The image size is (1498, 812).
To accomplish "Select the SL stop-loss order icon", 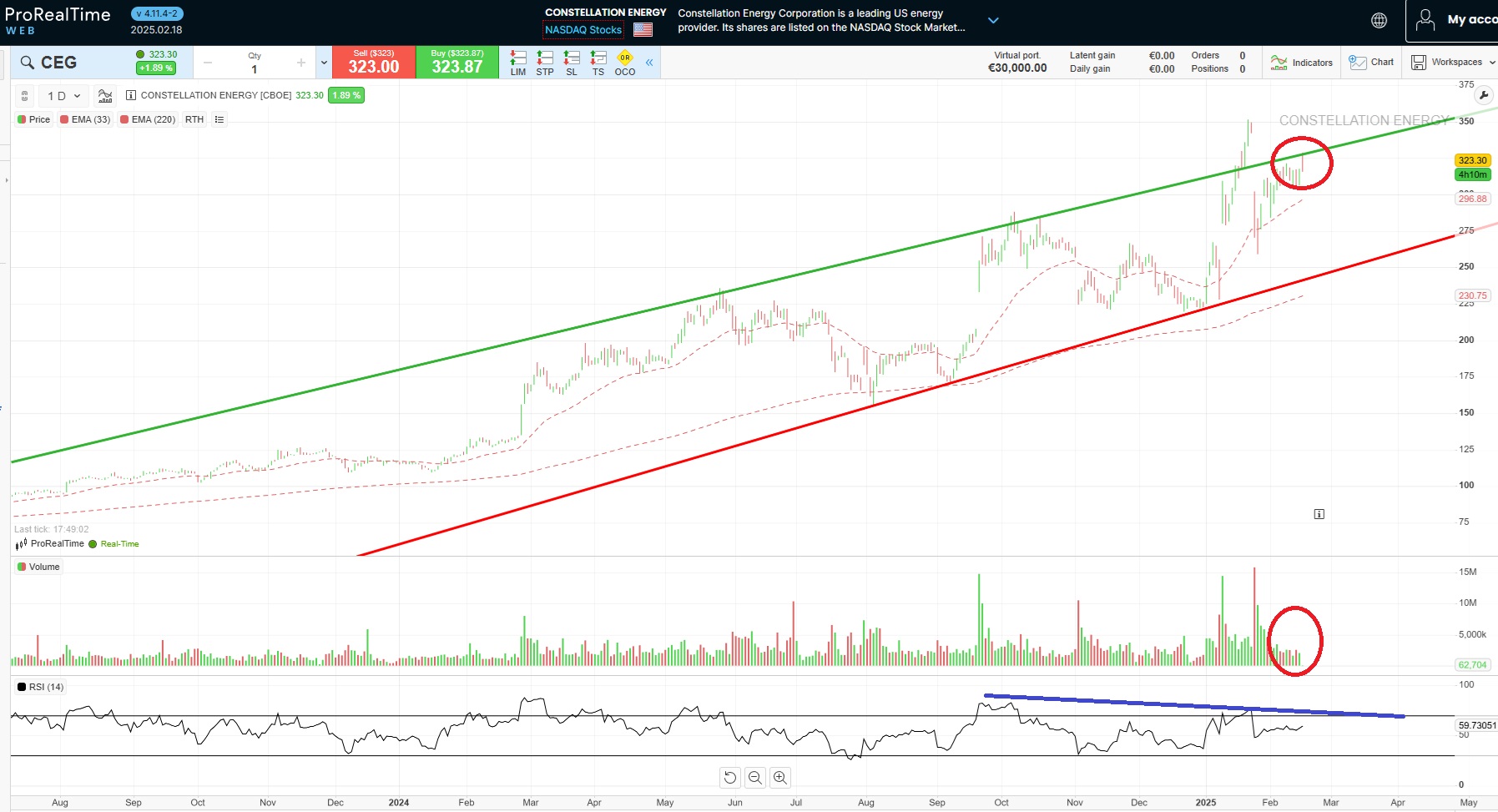I will [572, 62].
